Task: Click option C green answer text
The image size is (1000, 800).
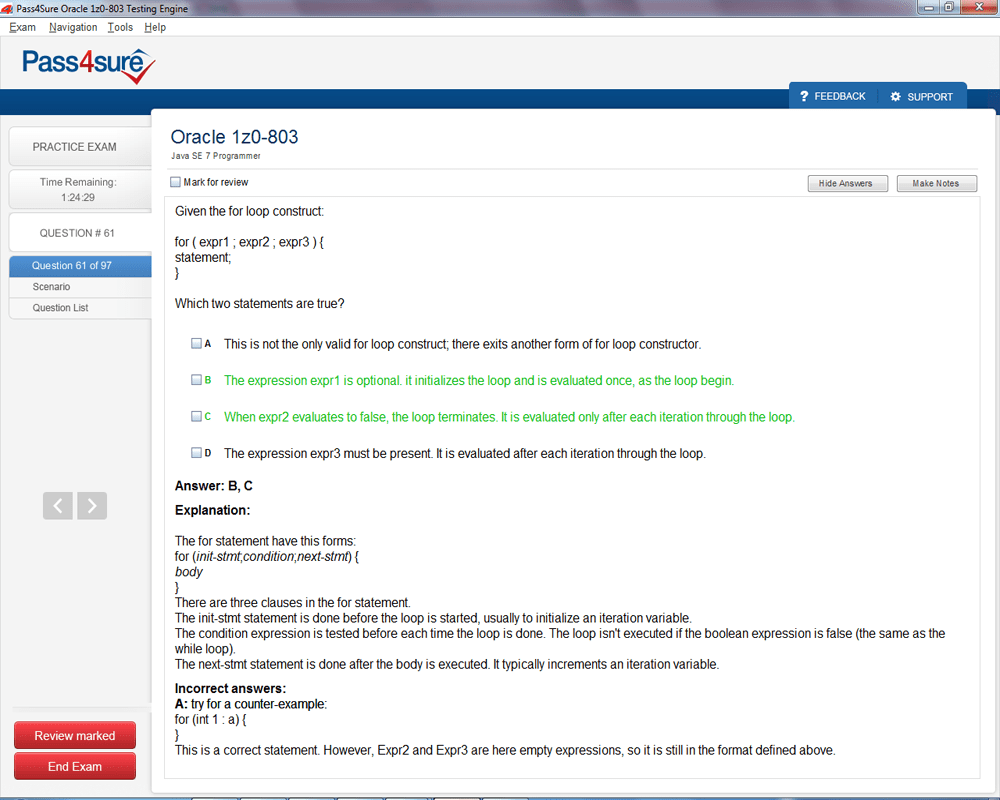Action: [509, 417]
